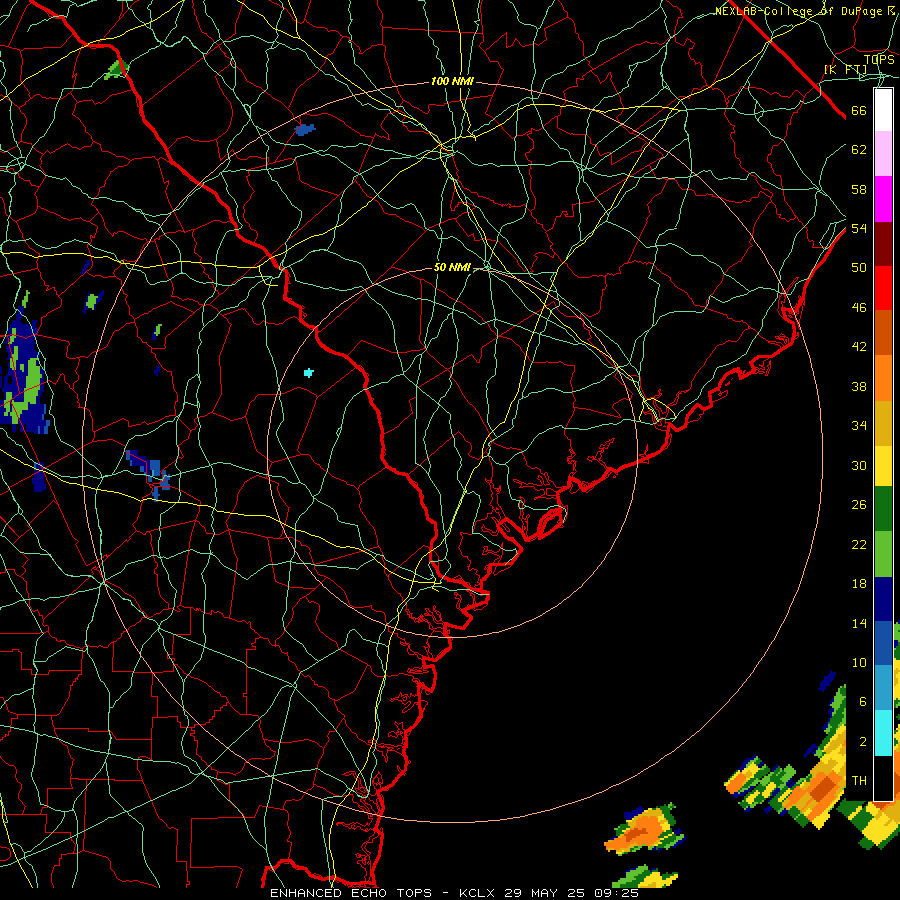
Task: Click the orange offshore storm cell below the 100 NMI ring
Action: point(645,829)
